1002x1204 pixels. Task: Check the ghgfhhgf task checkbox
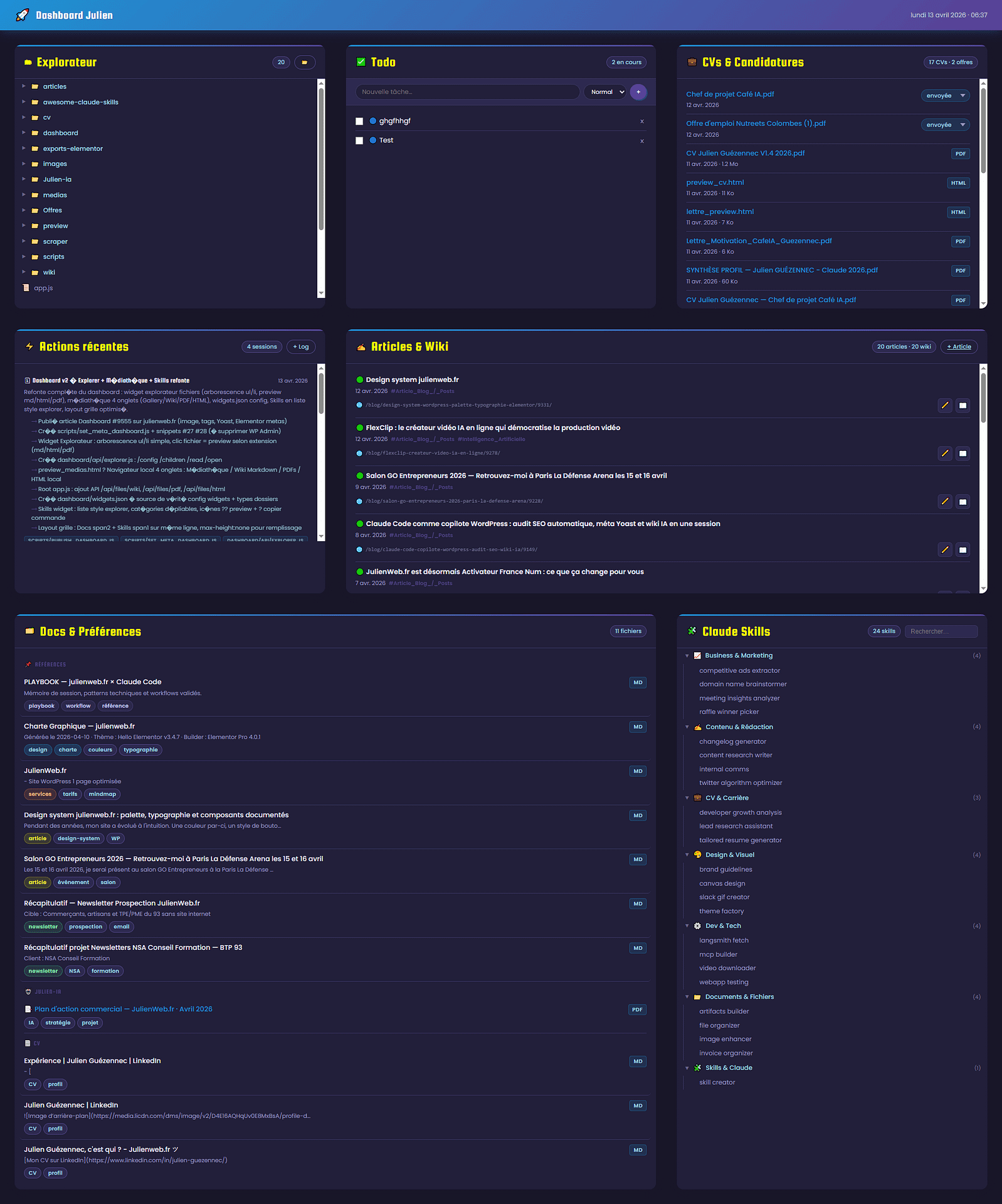[x=359, y=122]
